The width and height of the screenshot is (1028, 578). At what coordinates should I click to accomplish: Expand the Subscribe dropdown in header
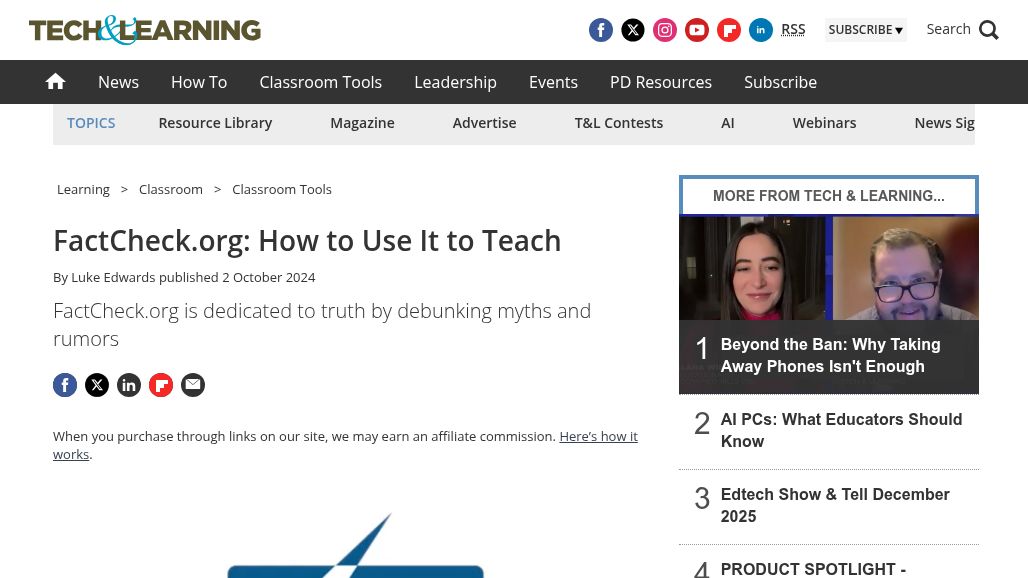pyautogui.click(x=865, y=30)
